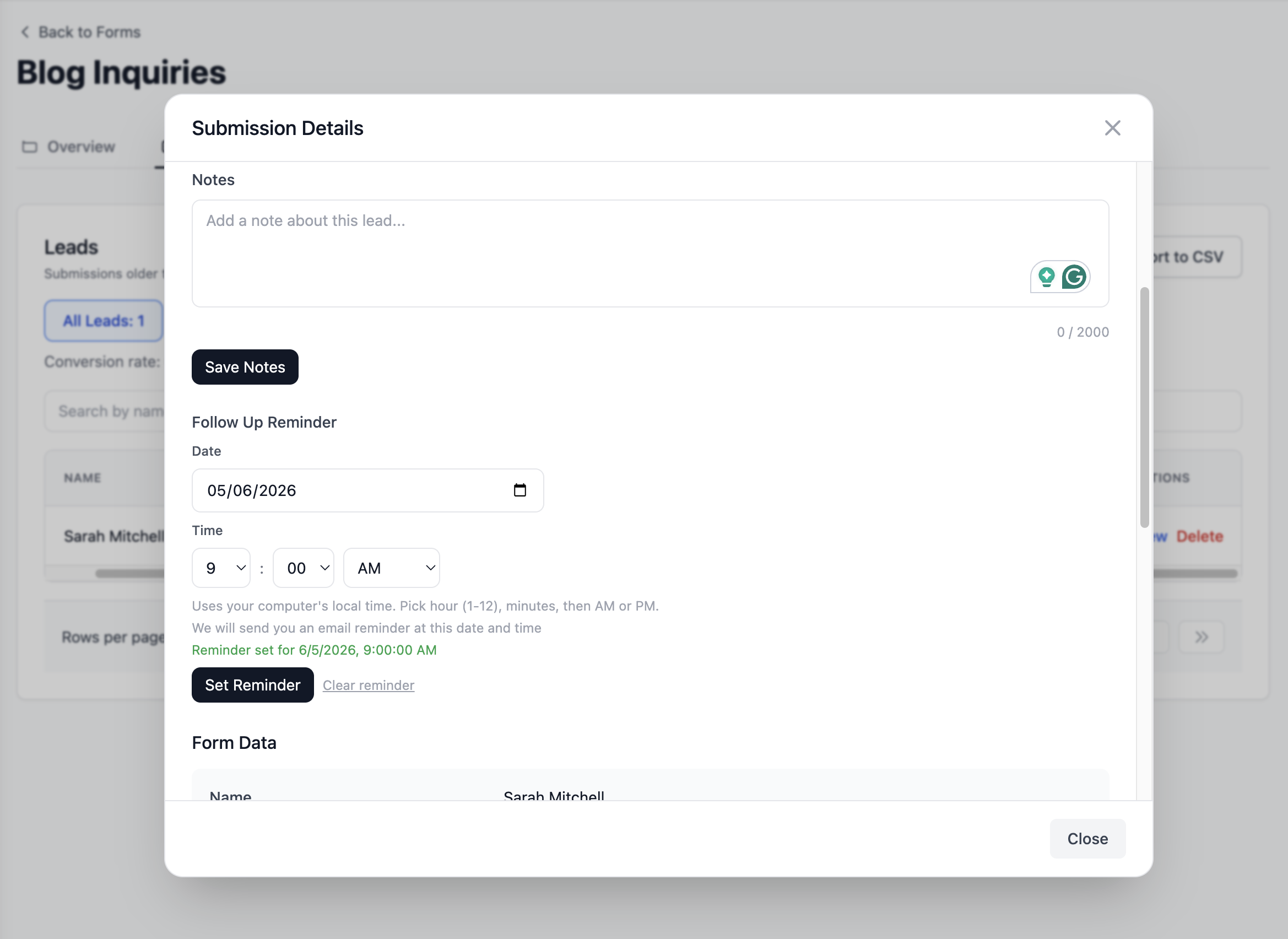The height and width of the screenshot is (939, 1288).
Task: Click the Overview tab folder icon
Action: tap(30, 147)
